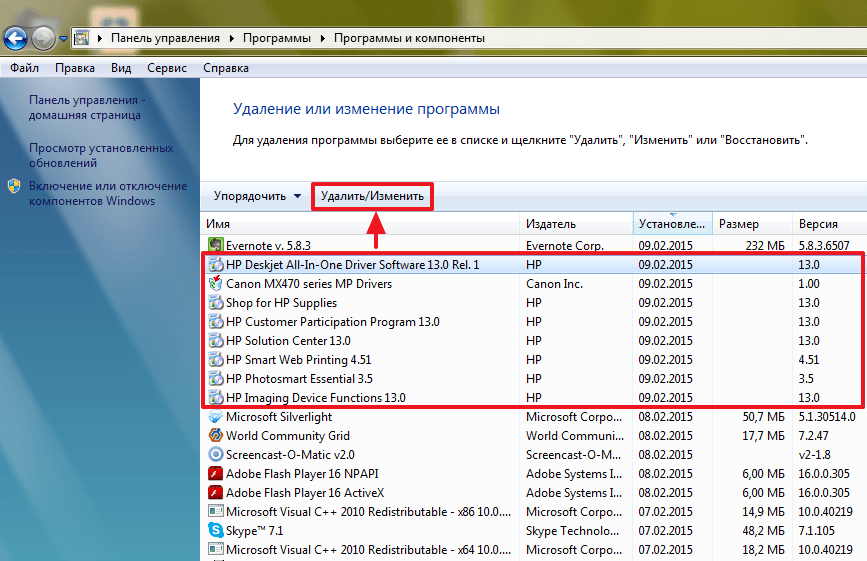Click the Evernote Corp. publisher cell
Viewport: 867px width, 561px height.
point(565,245)
